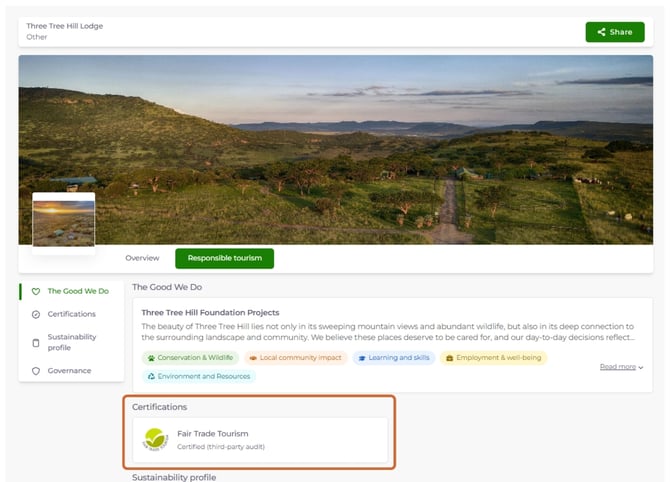Open Sustainability profile sidebar item

tap(72, 342)
